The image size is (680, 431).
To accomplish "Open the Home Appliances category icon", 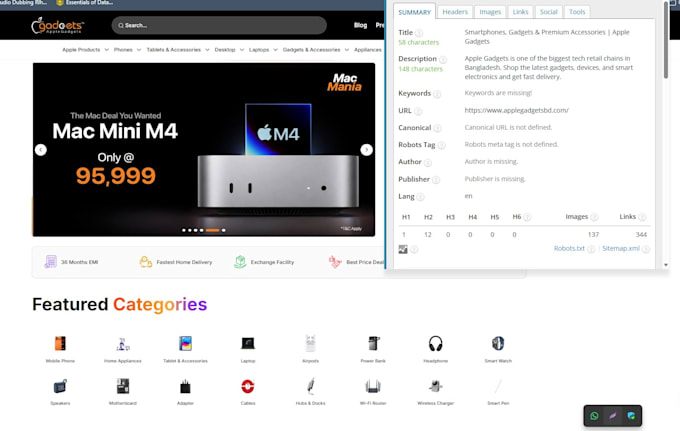I will tap(123, 343).
